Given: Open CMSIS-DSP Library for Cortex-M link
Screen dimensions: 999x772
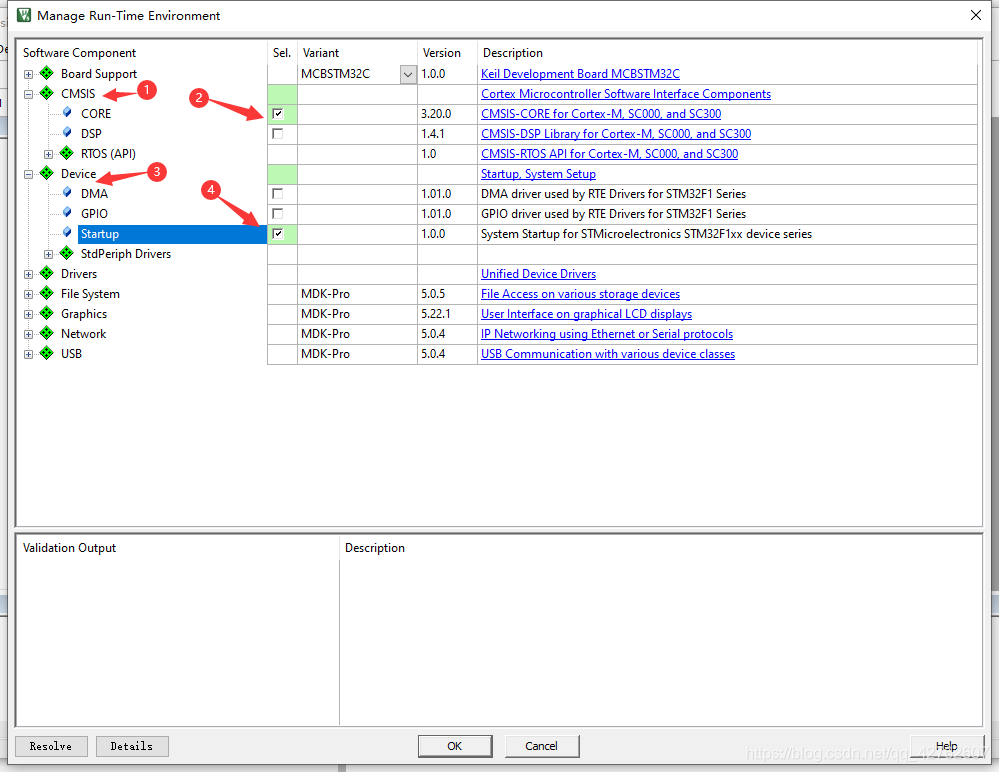Looking at the screenshot, I should point(615,134).
